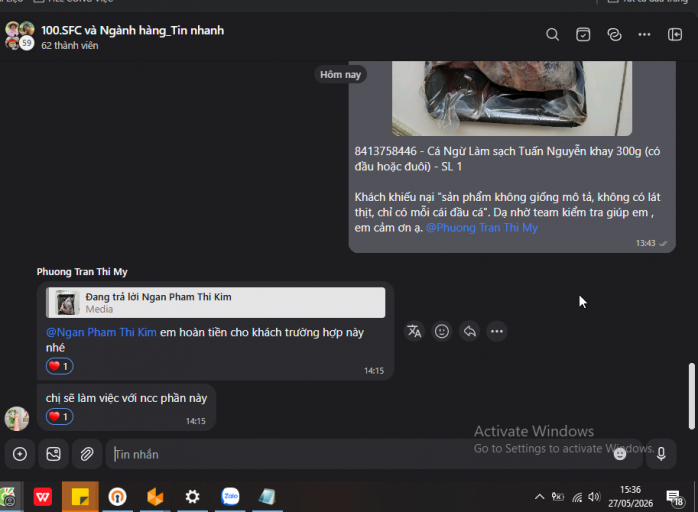
Task: Switch to Zalo in taskbar
Action: [230, 496]
